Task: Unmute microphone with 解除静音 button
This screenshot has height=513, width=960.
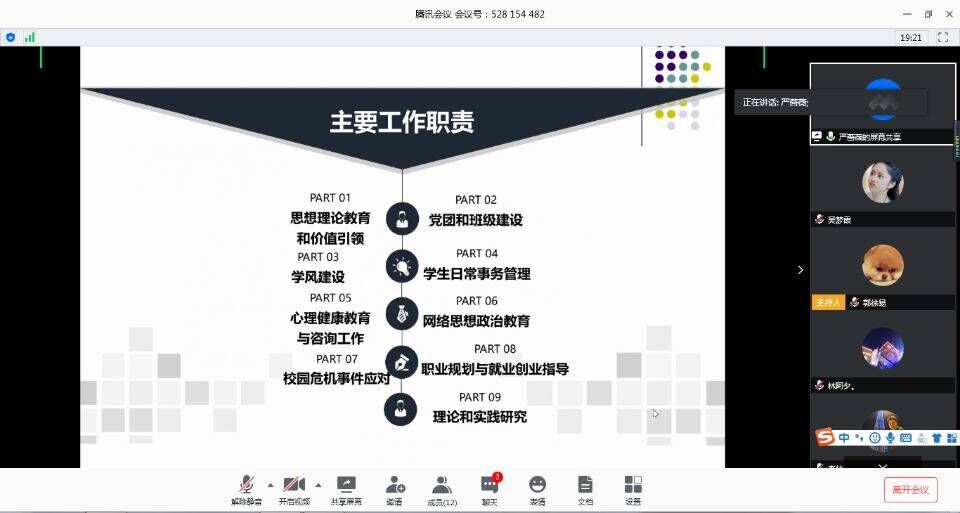Action: click(245, 489)
